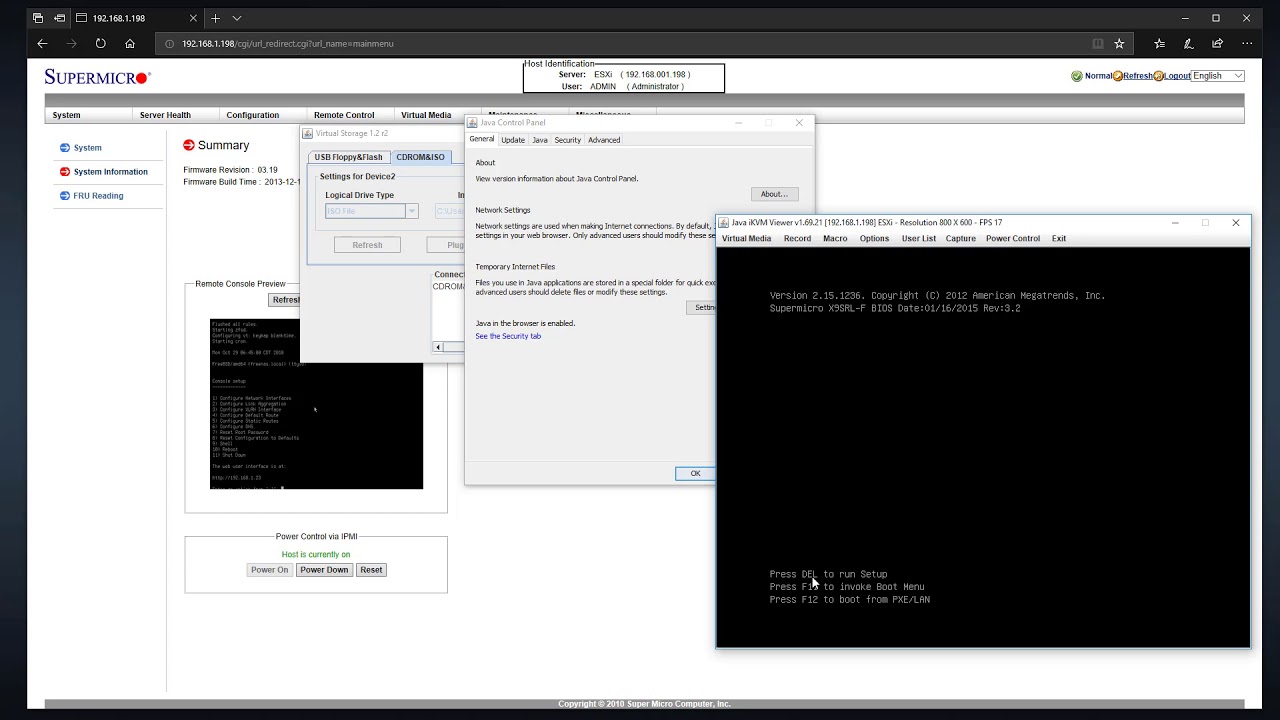Switch to USB Floppy&Flash tab

point(348,157)
